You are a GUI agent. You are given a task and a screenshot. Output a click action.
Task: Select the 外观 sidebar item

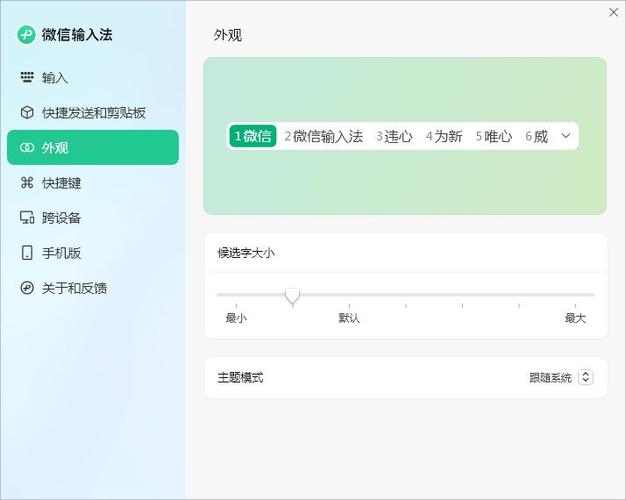click(93, 147)
